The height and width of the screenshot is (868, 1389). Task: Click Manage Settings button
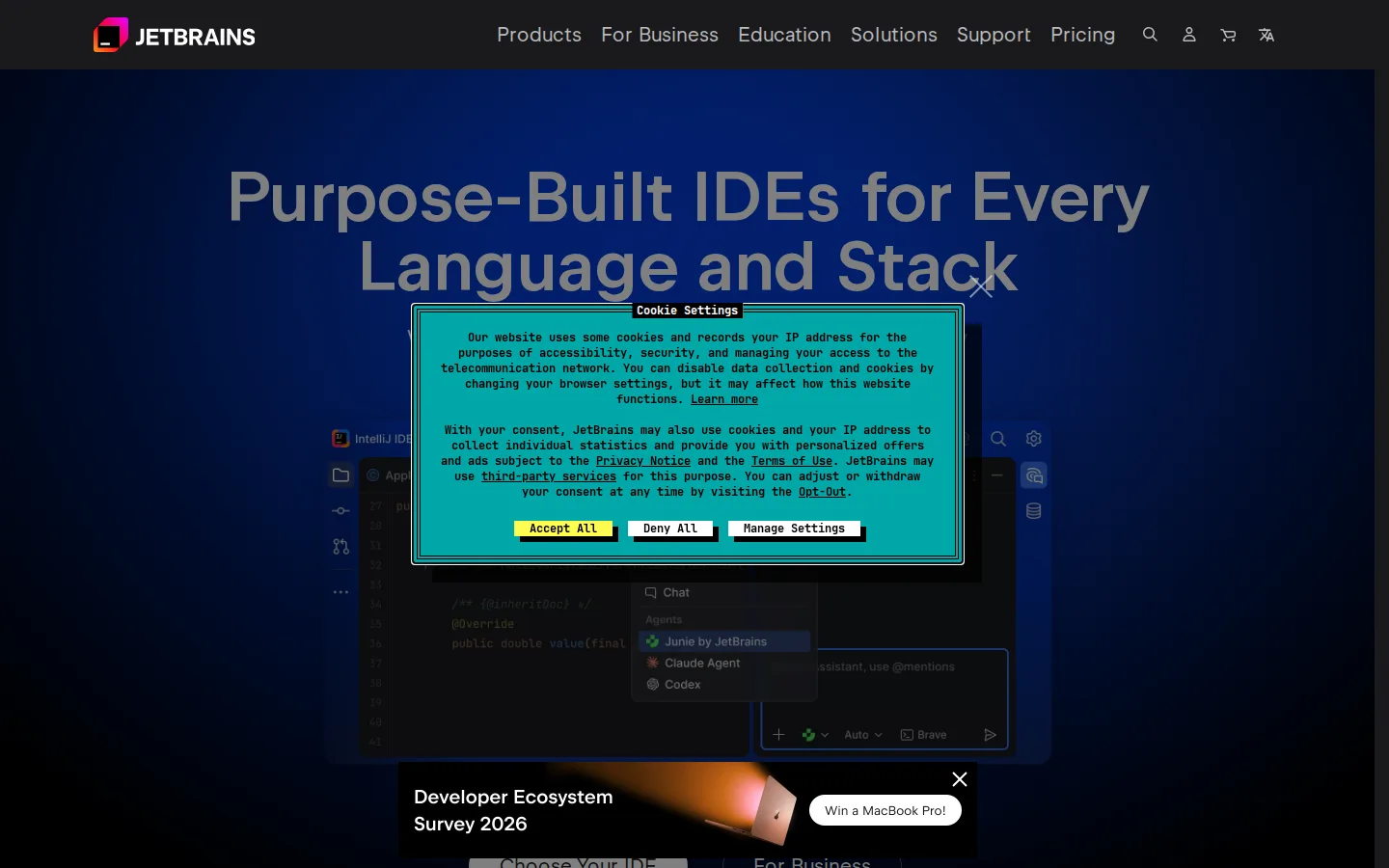[x=794, y=529]
